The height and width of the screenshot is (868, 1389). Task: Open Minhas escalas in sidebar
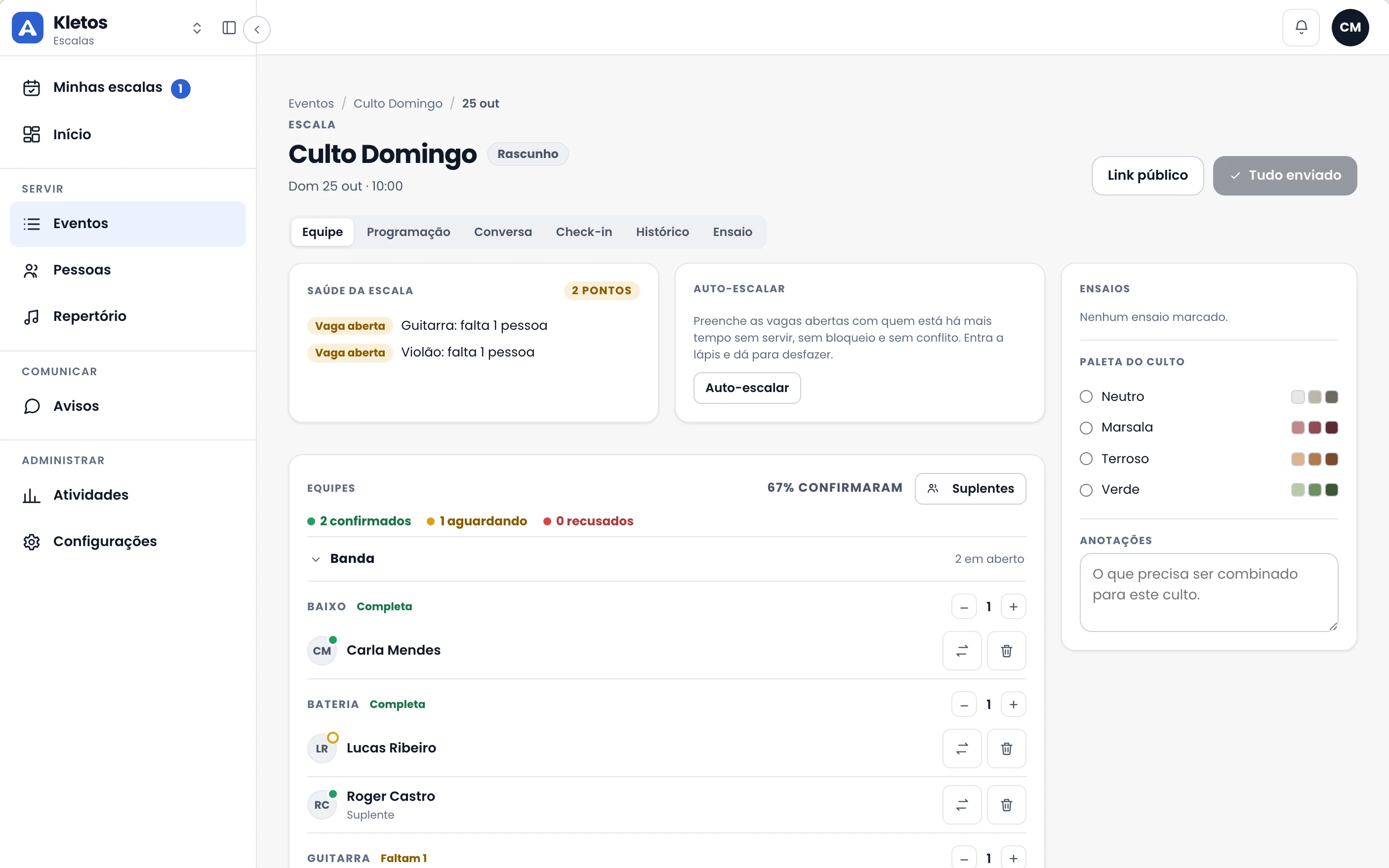(x=127, y=88)
